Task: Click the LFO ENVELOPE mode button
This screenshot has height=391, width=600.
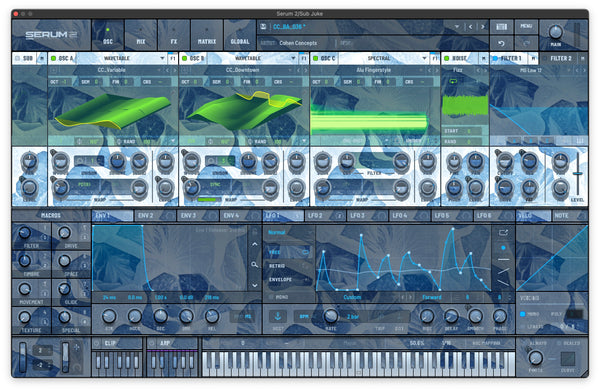Action: [x=289, y=279]
